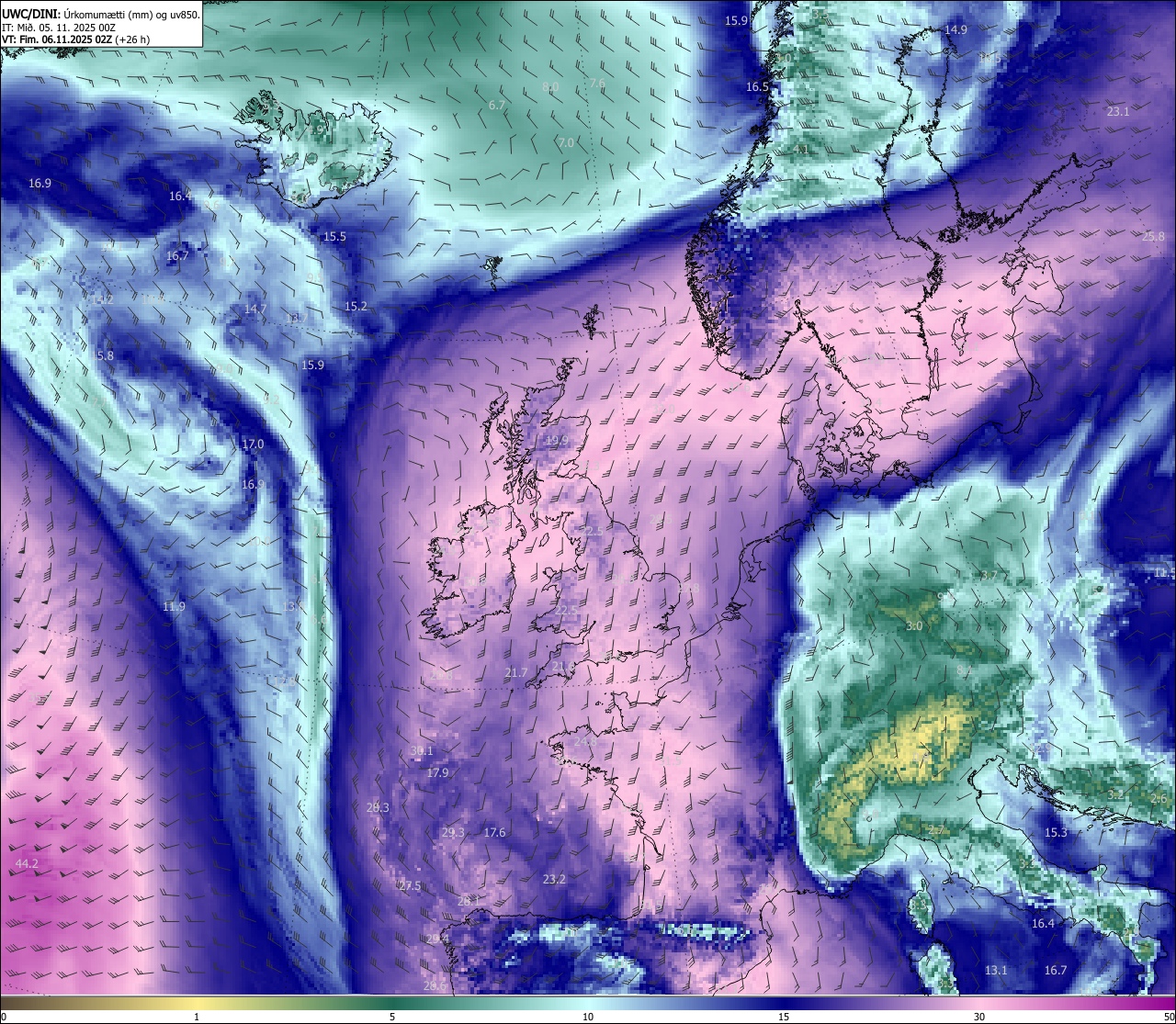Click the 15.2 value label
The width and height of the screenshot is (1176, 1024).
pos(356,306)
